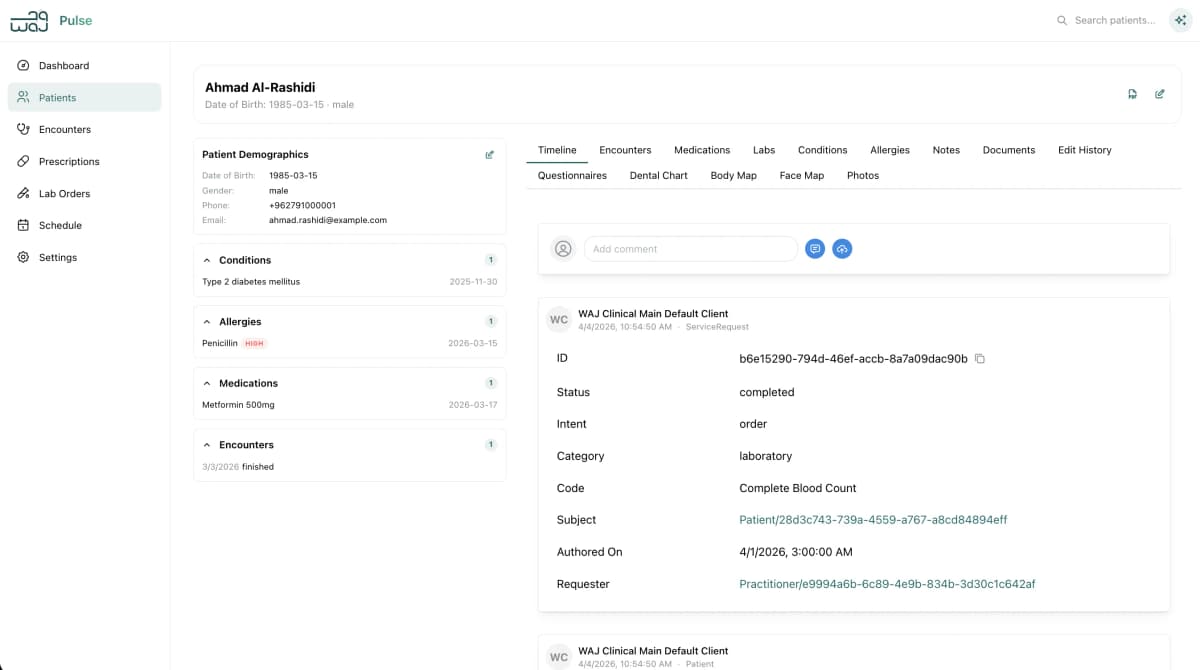
Task: Open the Dashboard from the sidebar
Action: pos(63,65)
